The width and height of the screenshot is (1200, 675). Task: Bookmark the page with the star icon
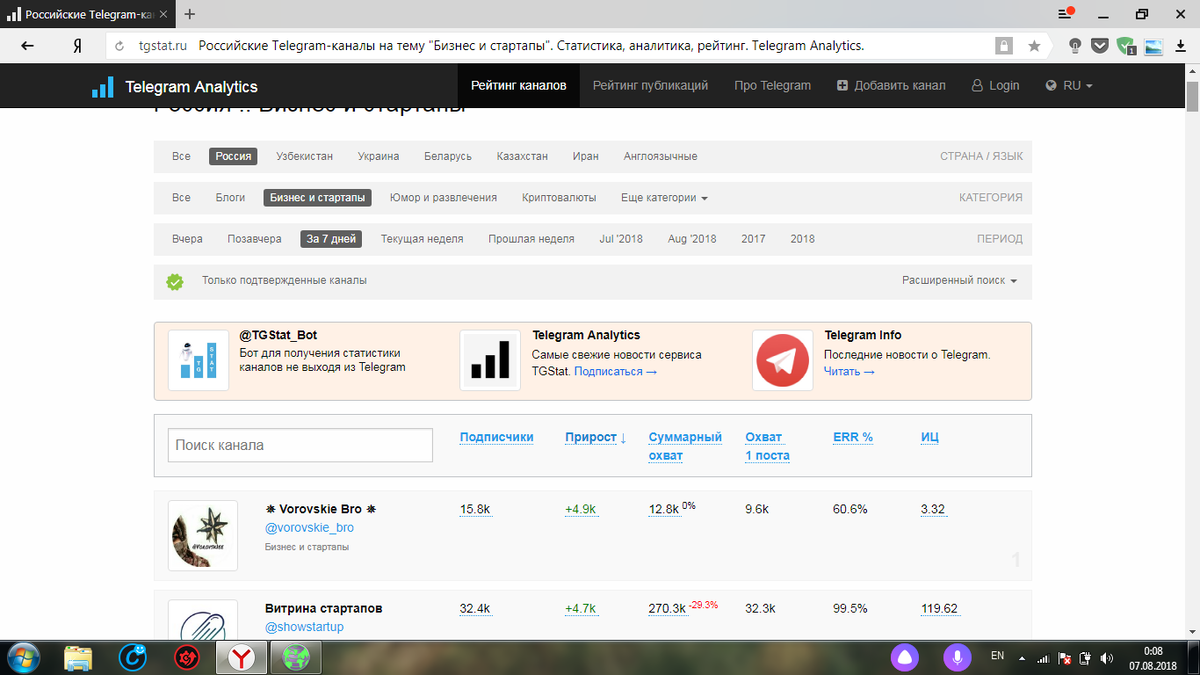point(1034,46)
